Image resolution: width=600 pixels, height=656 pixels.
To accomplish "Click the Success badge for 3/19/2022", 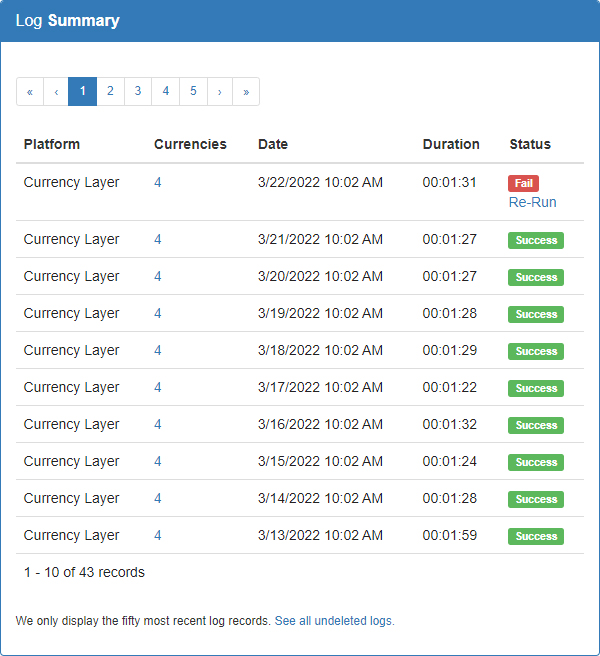I will 536,315.
